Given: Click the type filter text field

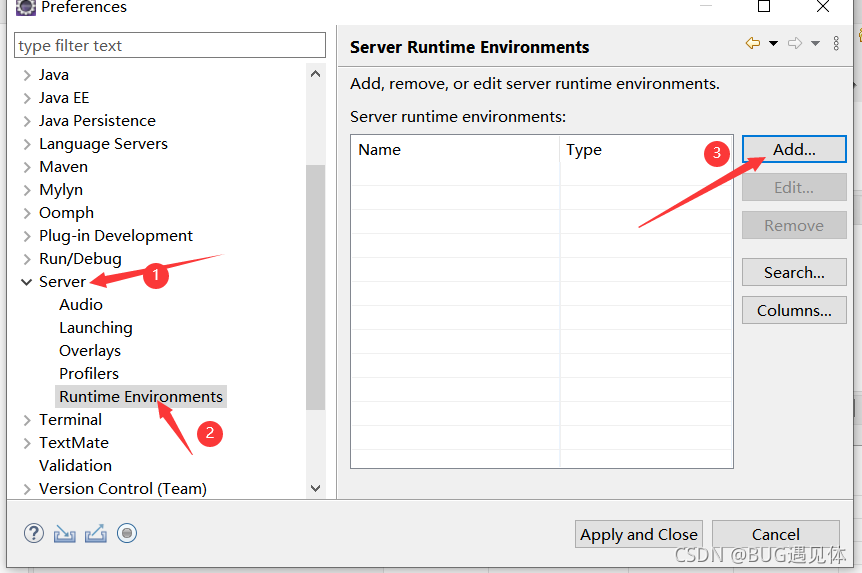Looking at the screenshot, I should click(170, 46).
